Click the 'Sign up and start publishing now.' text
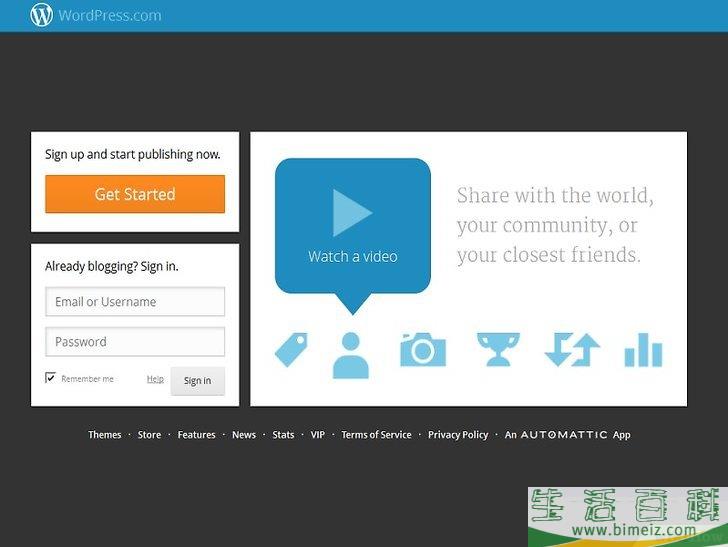This screenshot has height=547, width=728. point(133,154)
